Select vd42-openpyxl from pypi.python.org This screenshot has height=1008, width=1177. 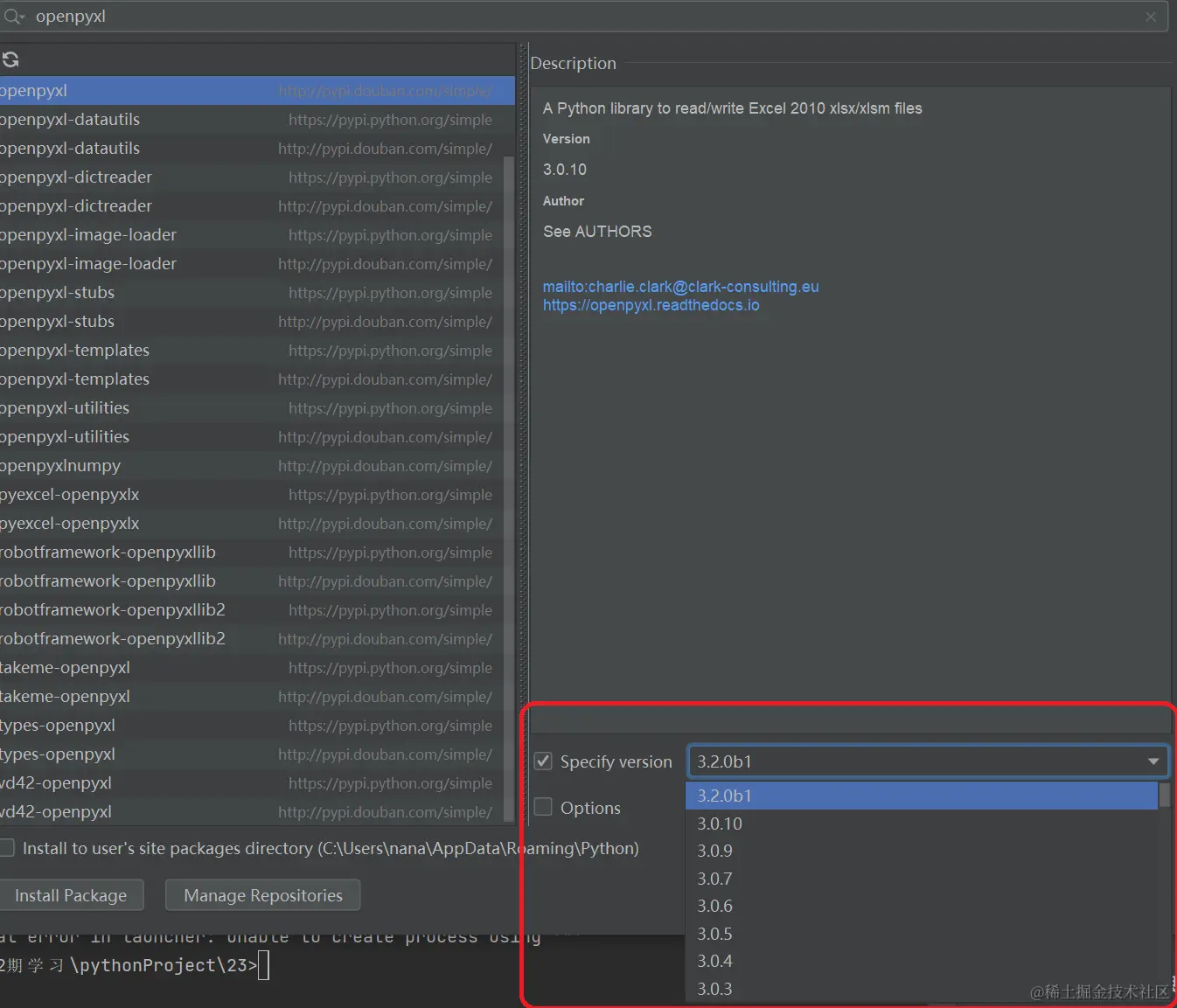tap(252, 783)
